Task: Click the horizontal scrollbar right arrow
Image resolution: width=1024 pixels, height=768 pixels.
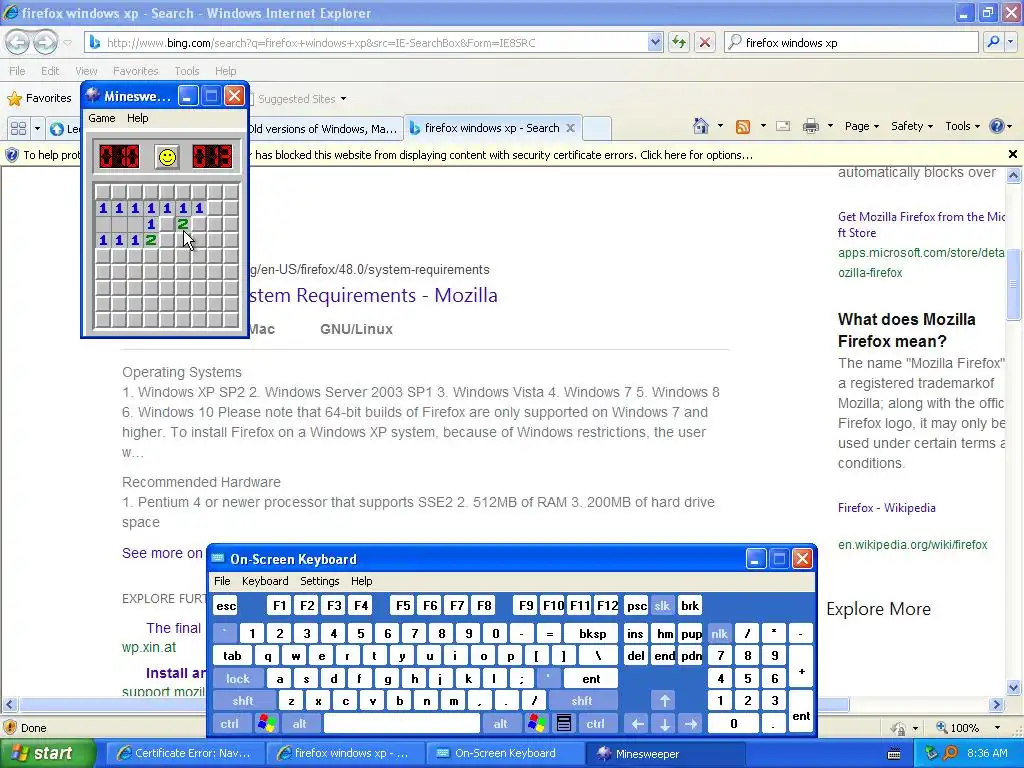Action: pyautogui.click(x=996, y=704)
